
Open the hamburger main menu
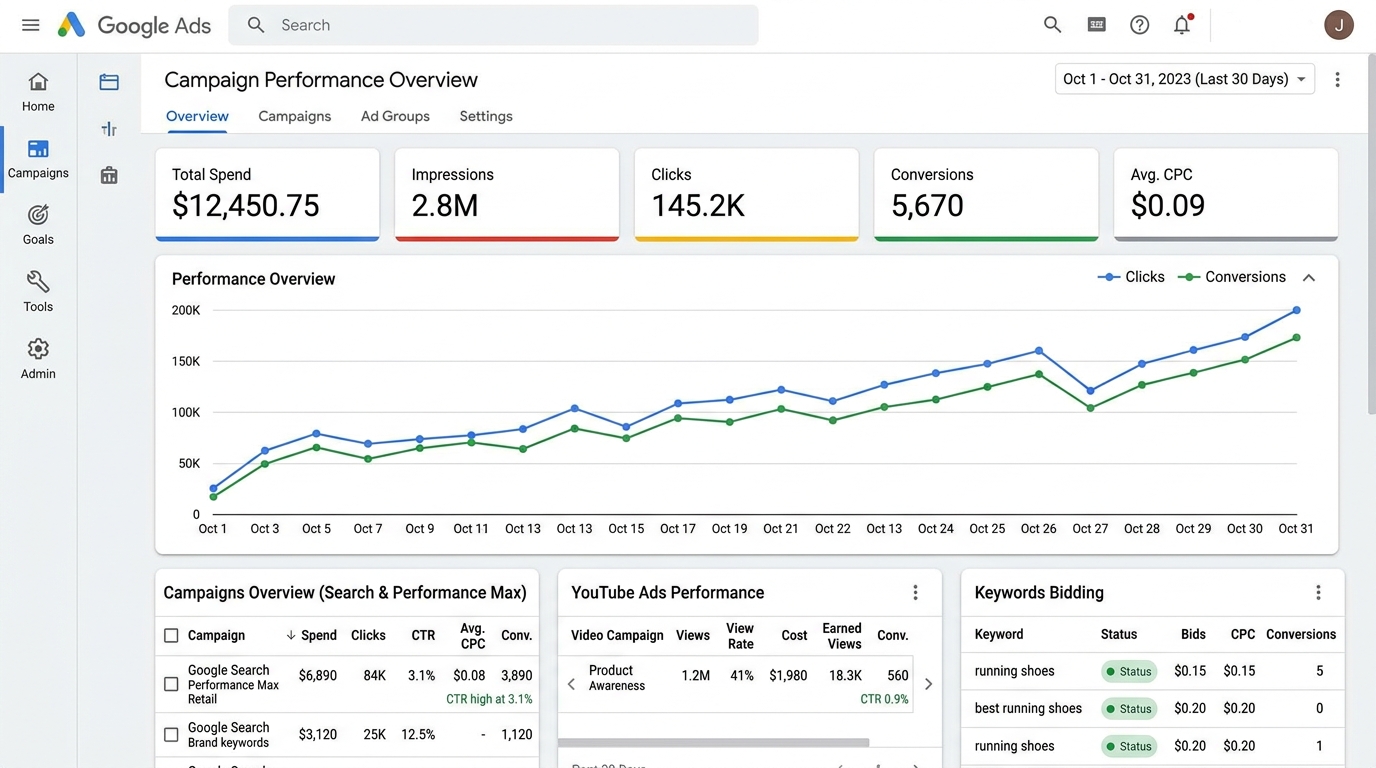[x=31, y=25]
